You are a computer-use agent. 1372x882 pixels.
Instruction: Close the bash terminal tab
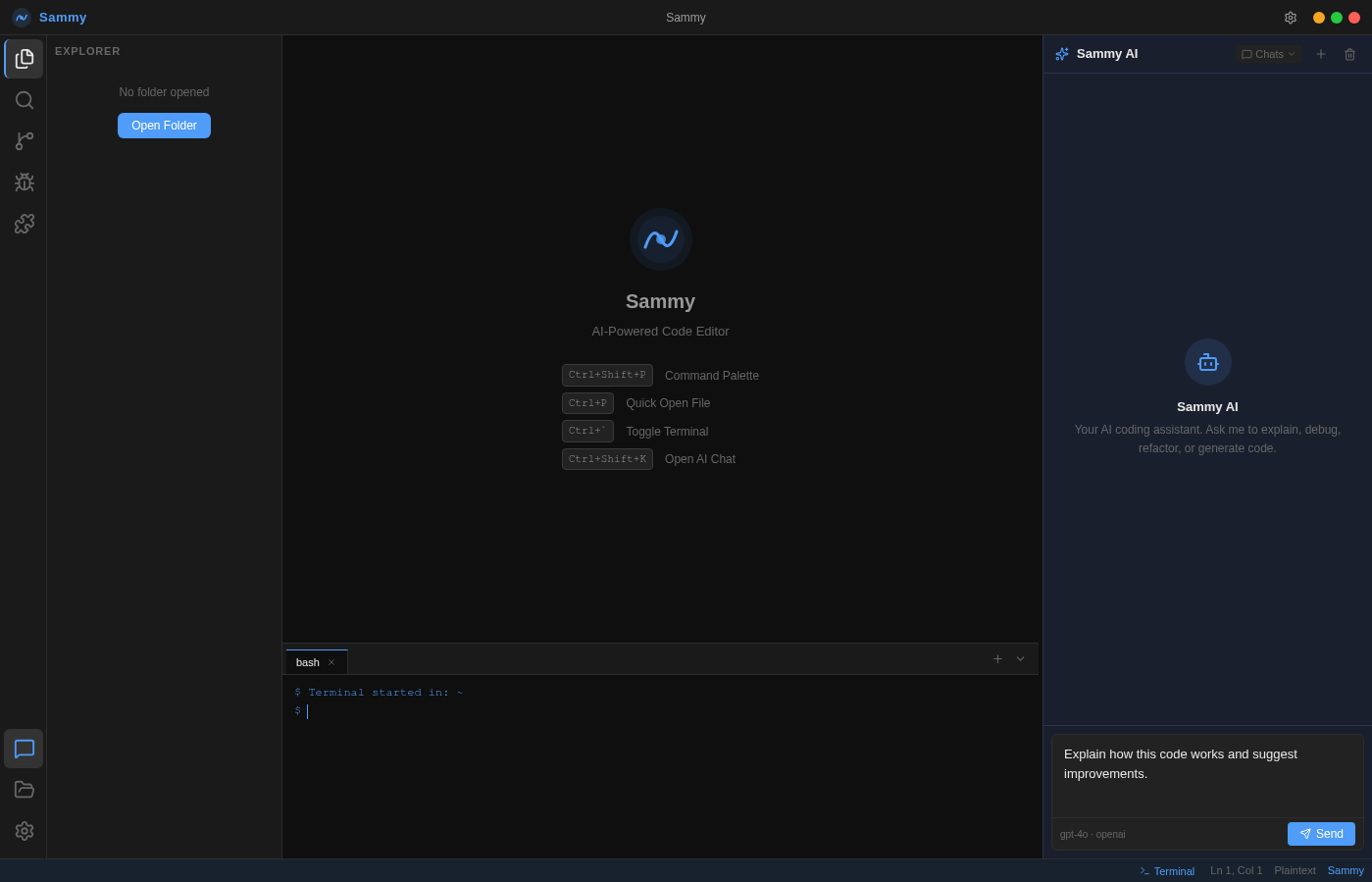click(x=331, y=662)
